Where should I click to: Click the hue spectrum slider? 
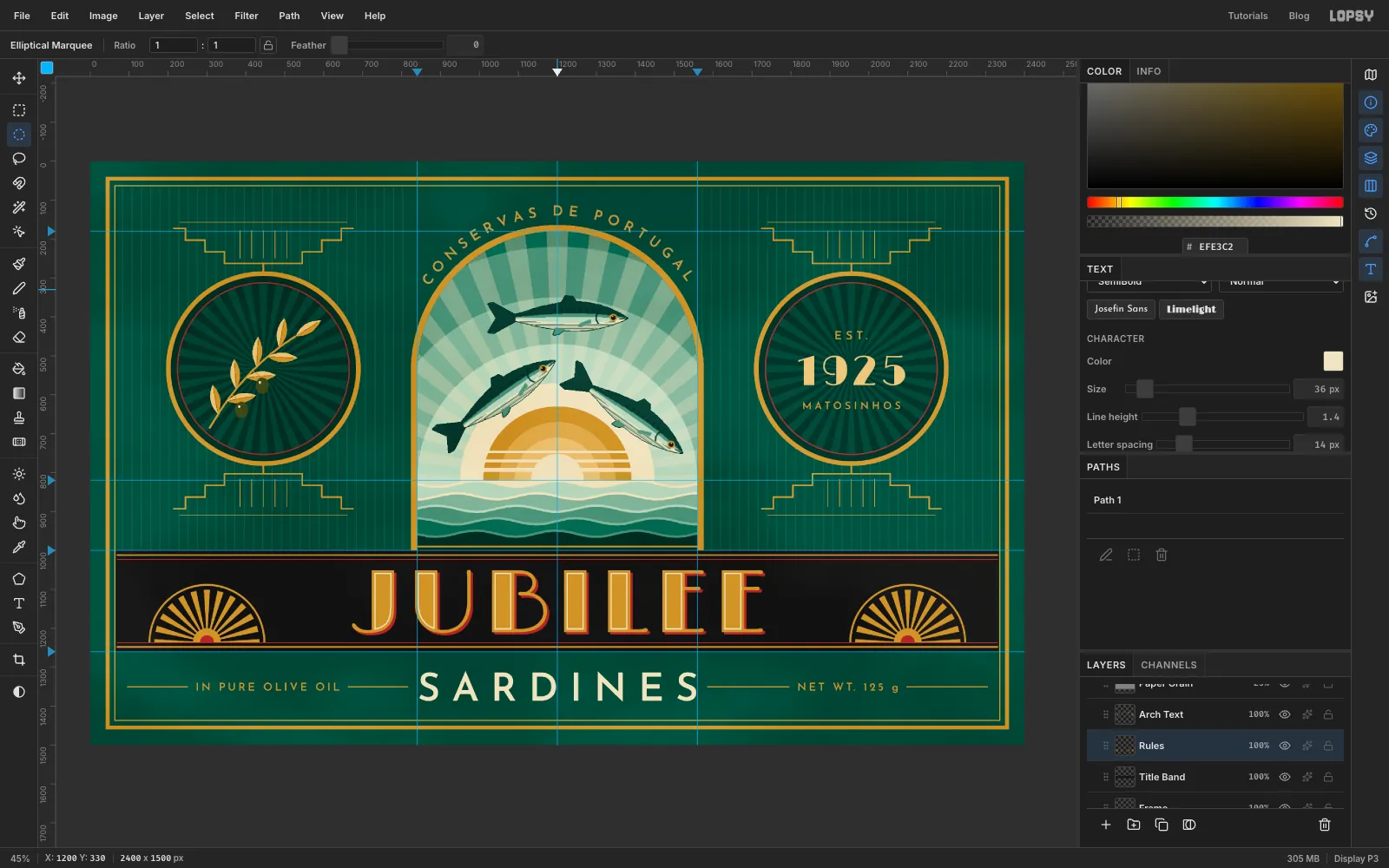pyautogui.click(x=1215, y=202)
